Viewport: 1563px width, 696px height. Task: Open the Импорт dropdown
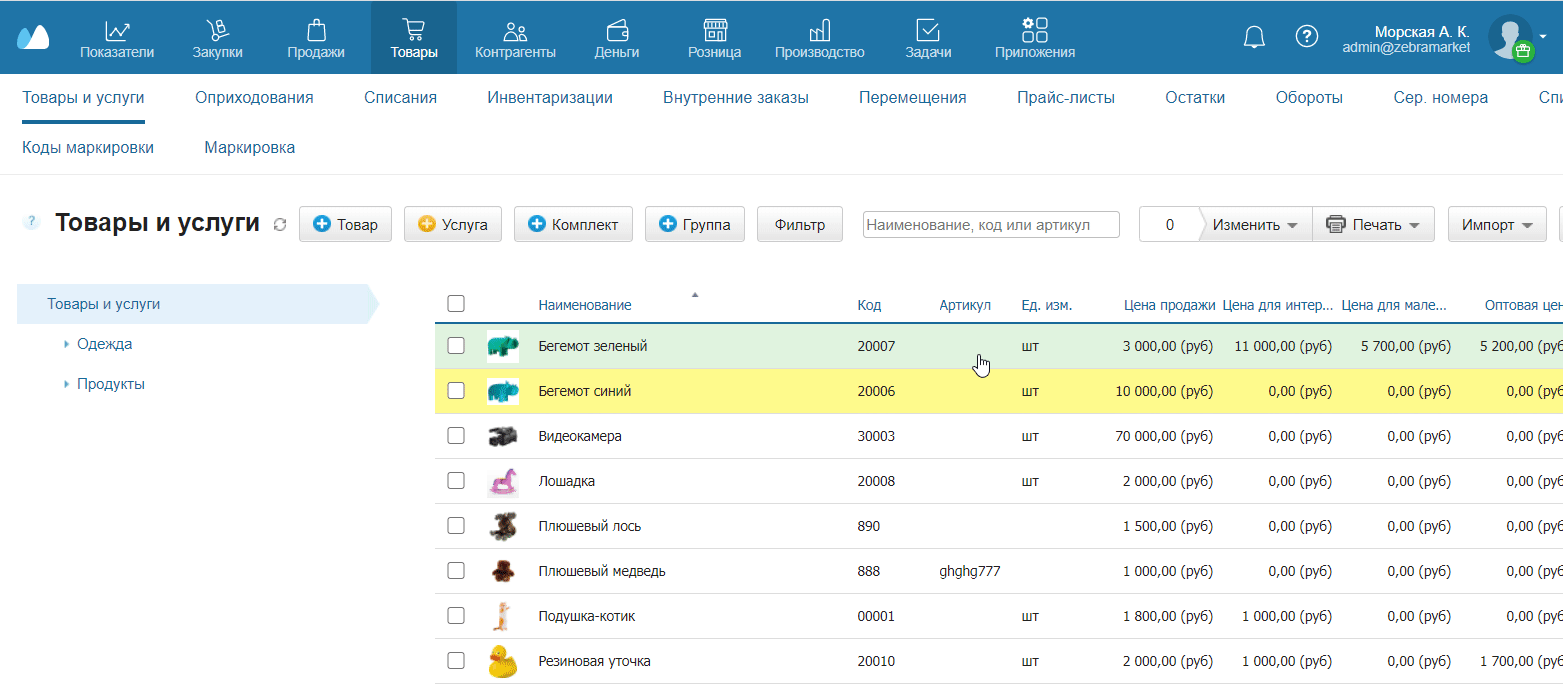(1496, 225)
